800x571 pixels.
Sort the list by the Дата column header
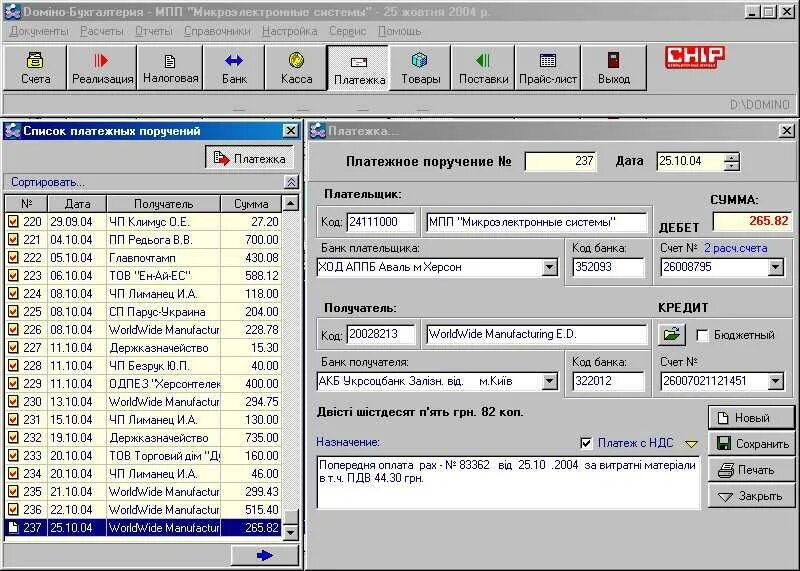tap(77, 204)
